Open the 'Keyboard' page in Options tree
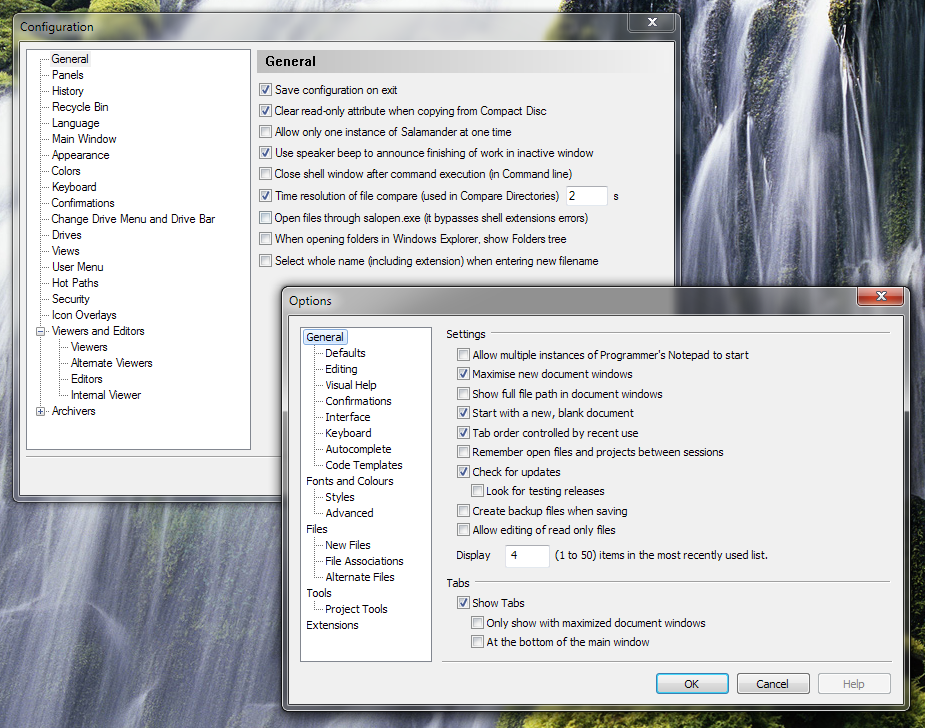 coord(348,433)
